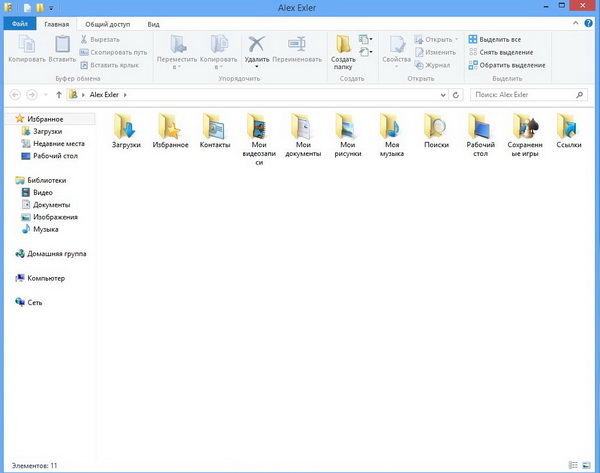Open the Мои видеозаписи folder icon
600x473 pixels.
pos(258,126)
